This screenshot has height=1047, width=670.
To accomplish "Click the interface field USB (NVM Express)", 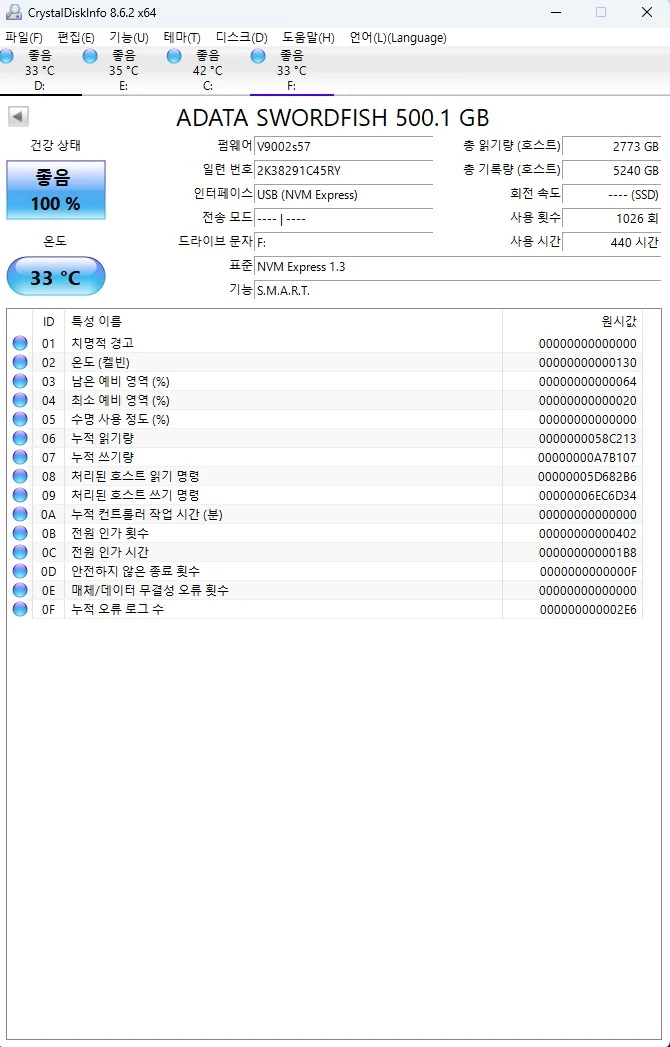I will tap(344, 194).
